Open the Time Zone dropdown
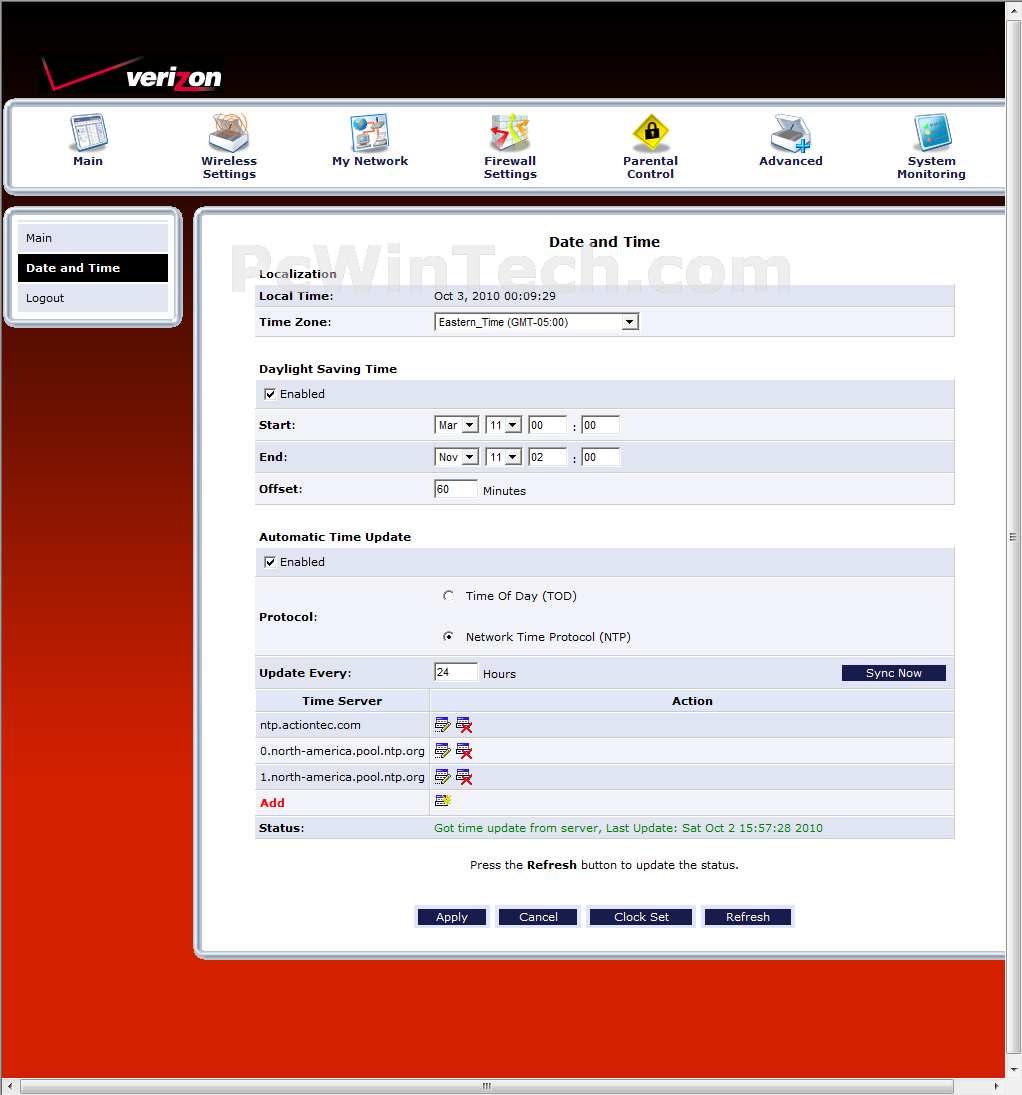This screenshot has width=1022, height=1095. [536, 322]
